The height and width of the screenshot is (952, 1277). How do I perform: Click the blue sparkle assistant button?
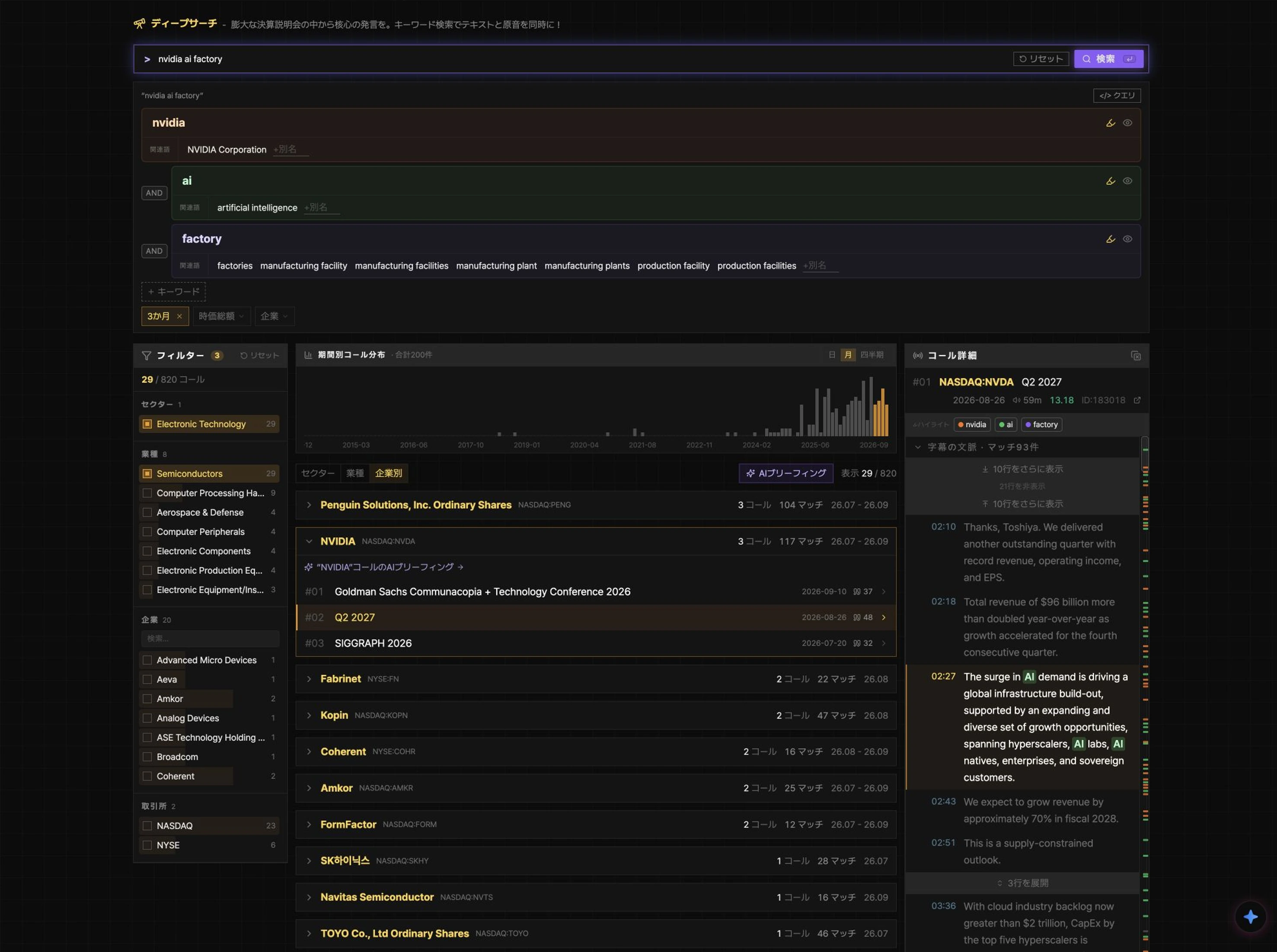click(1250, 916)
